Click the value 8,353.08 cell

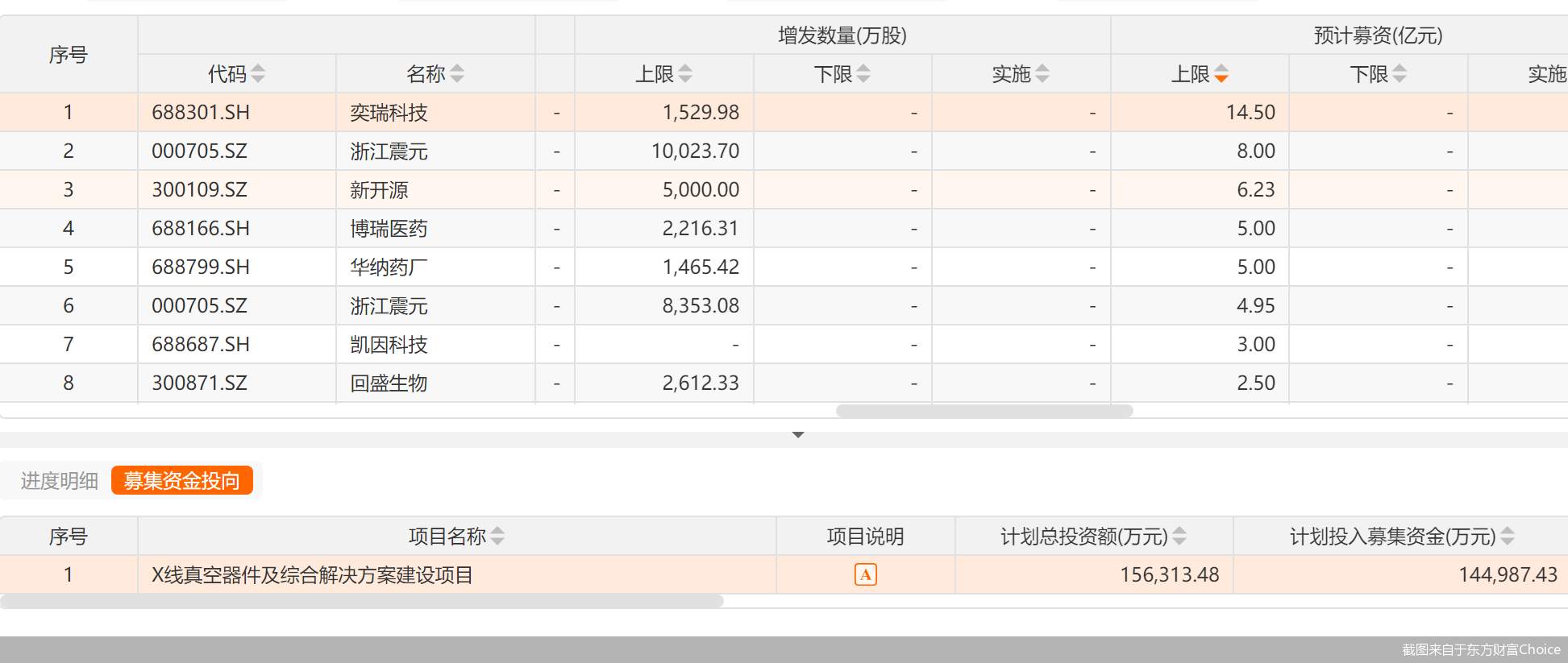664,306
